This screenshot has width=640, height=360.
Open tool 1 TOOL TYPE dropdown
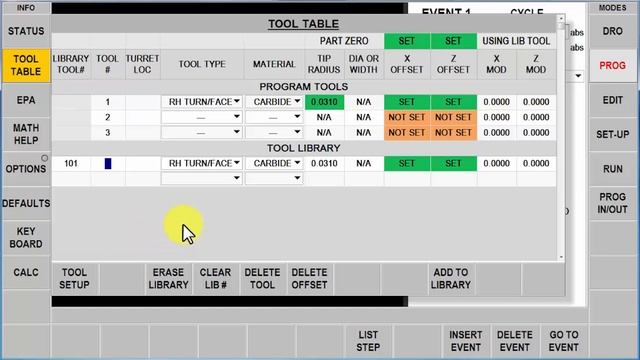[202, 102]
